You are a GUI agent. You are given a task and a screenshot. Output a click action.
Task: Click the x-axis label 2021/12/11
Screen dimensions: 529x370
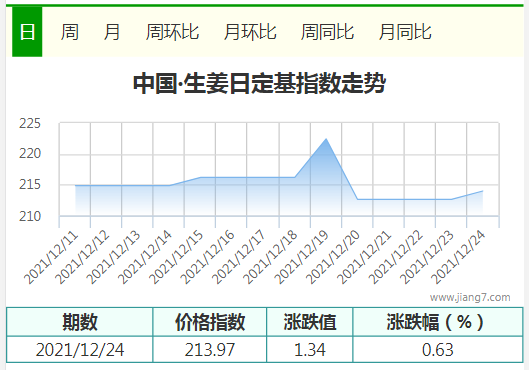point(51,258)
